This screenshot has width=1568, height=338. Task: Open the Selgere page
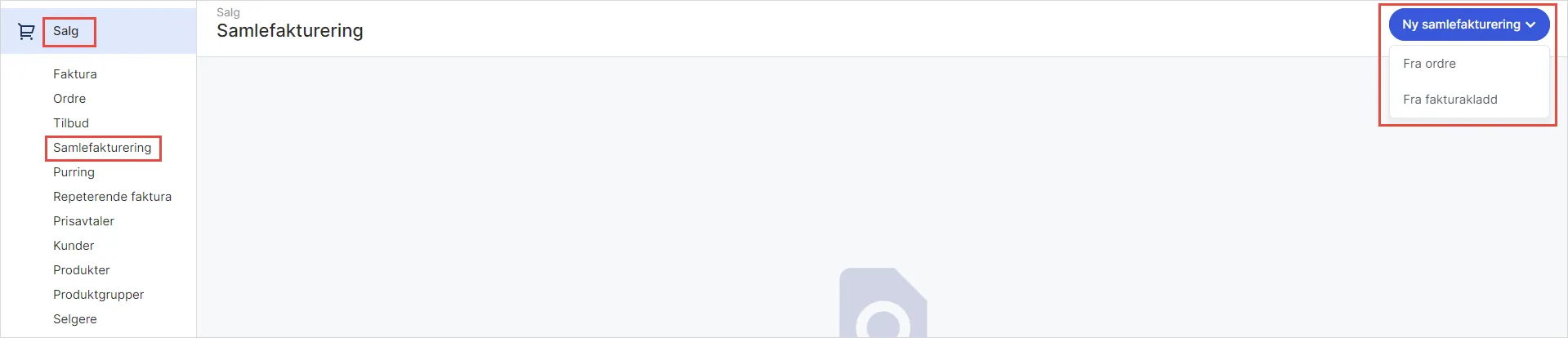pyautogui.click(x=75, y=319)
